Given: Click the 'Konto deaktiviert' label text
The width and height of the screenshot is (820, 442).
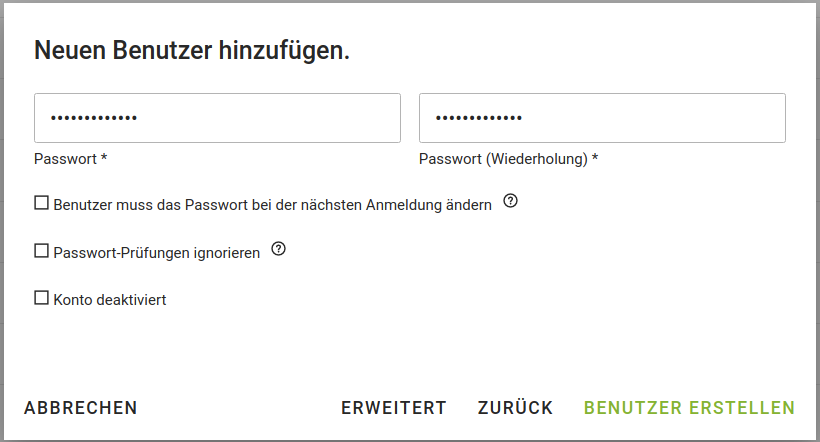Looking at the screenshot, I should tap(109, 299).
